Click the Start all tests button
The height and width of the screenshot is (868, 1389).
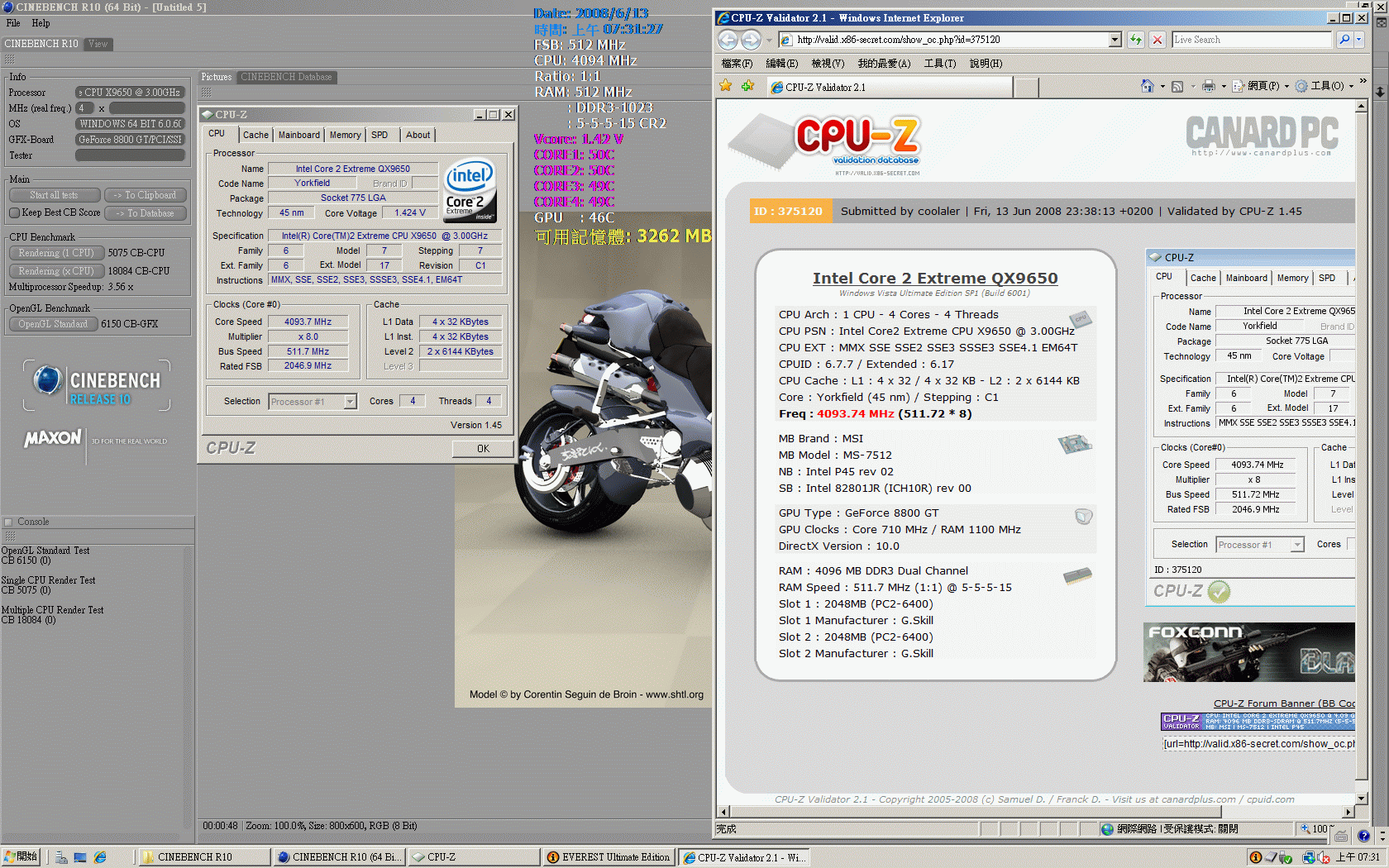pyautogui.click(x=55, y=195)
